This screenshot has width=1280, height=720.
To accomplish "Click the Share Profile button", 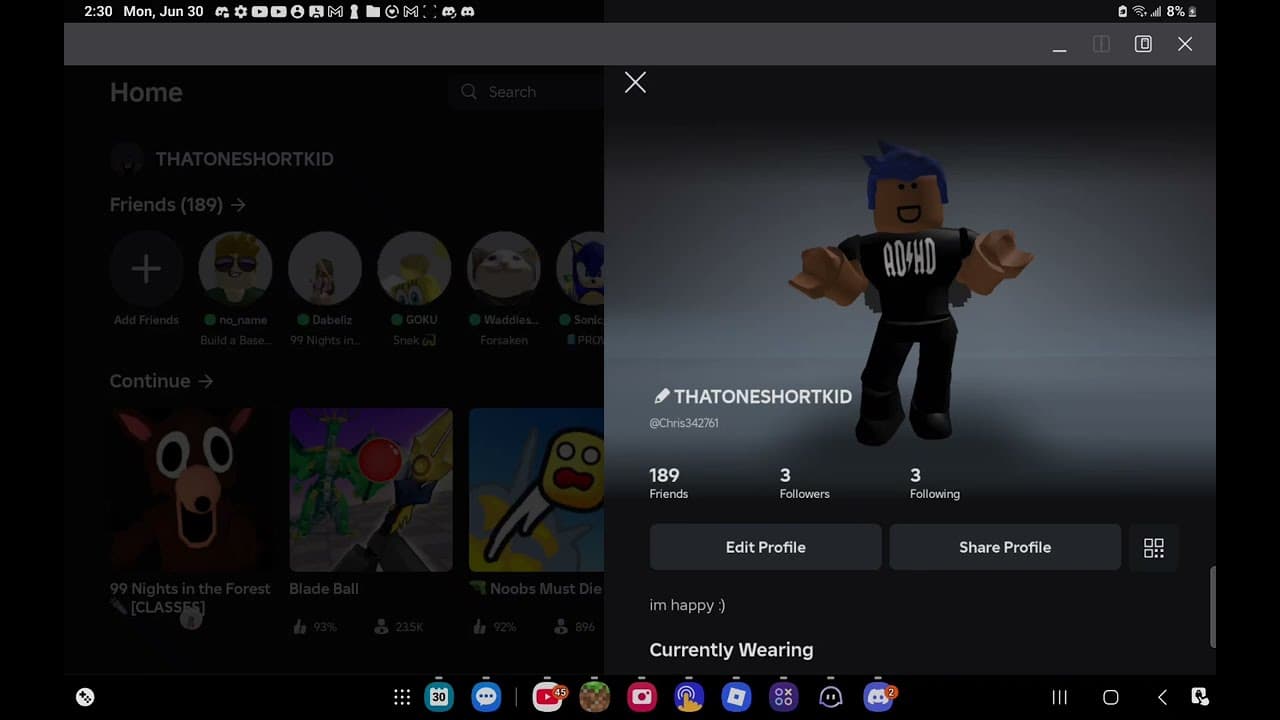I will [x=1005, y=547].
